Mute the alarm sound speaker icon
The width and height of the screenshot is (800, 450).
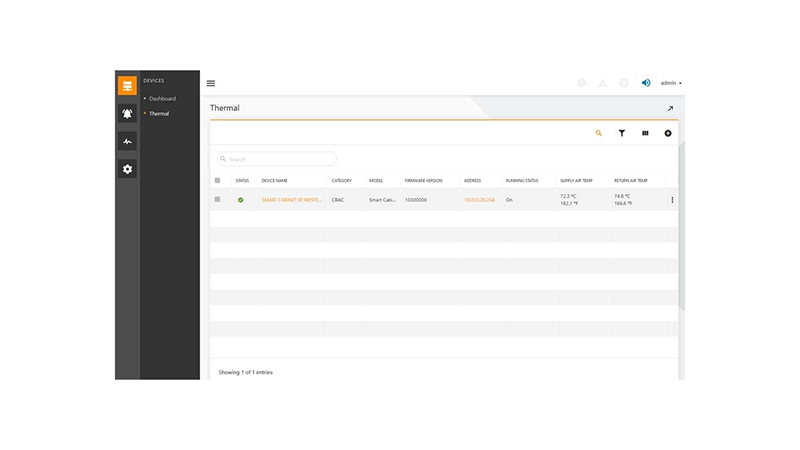[x=646, y=83]
